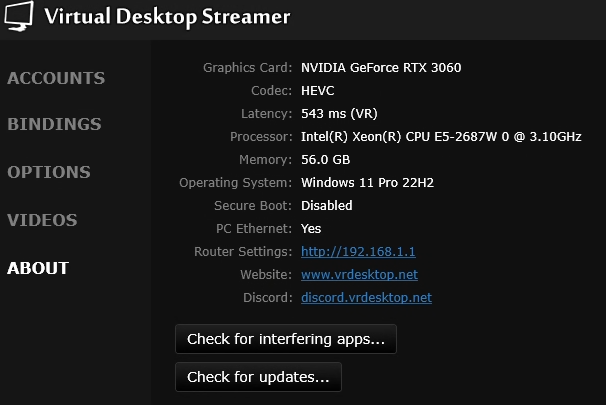This screenshot has width=606, height=405.
Task: Switch to the BINDINGS tab
Action: tap(54, 125)
